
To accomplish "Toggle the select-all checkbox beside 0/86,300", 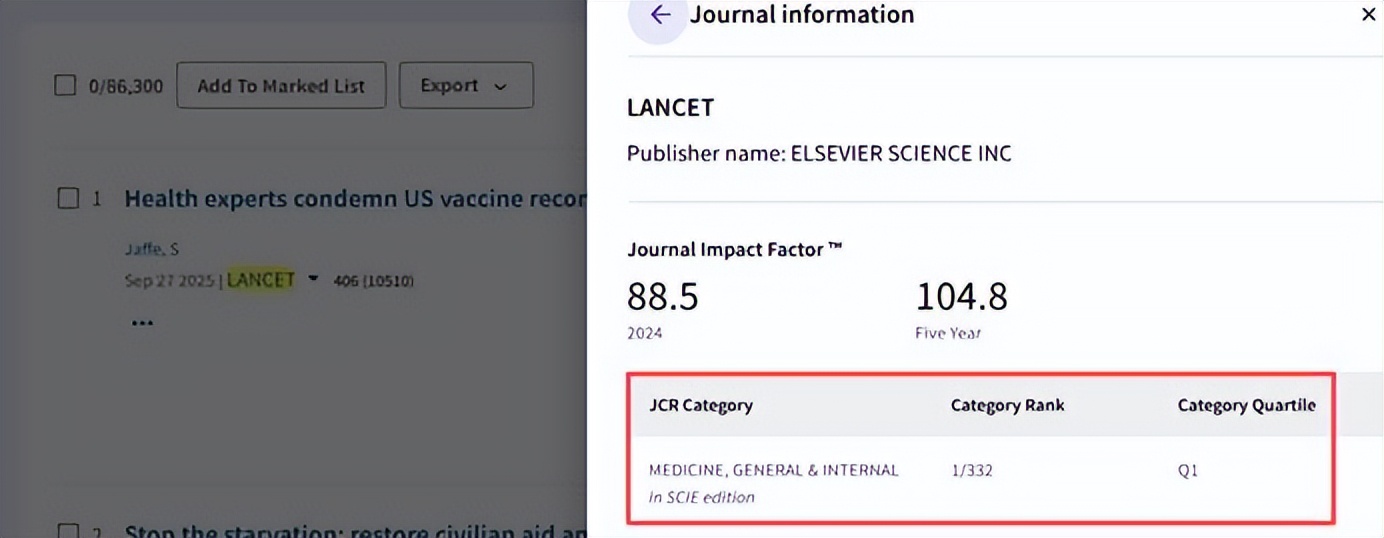I will pyautogui.click(x=65, y=86).
